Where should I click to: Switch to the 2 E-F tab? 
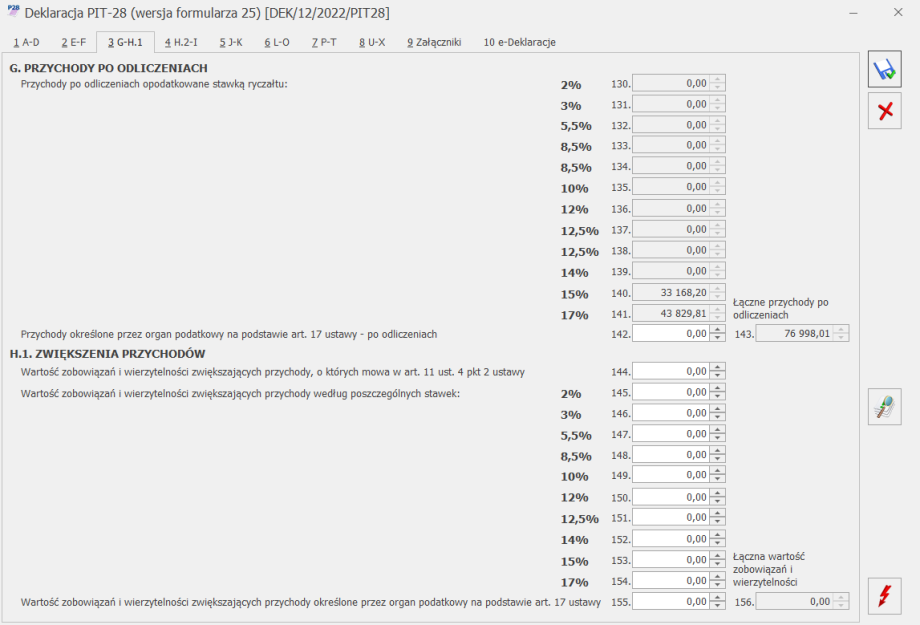coord(73,42)
